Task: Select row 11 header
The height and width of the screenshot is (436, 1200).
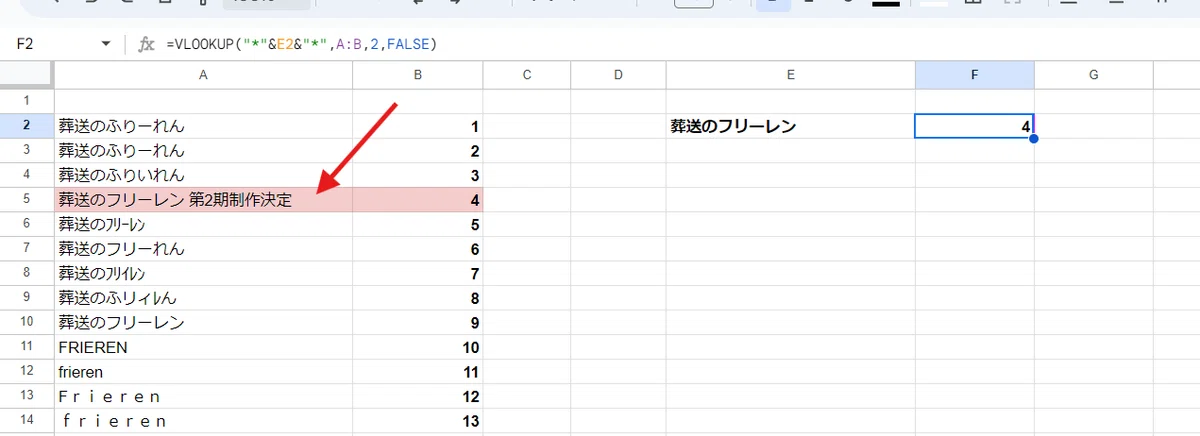Action: tap(27, 346)
